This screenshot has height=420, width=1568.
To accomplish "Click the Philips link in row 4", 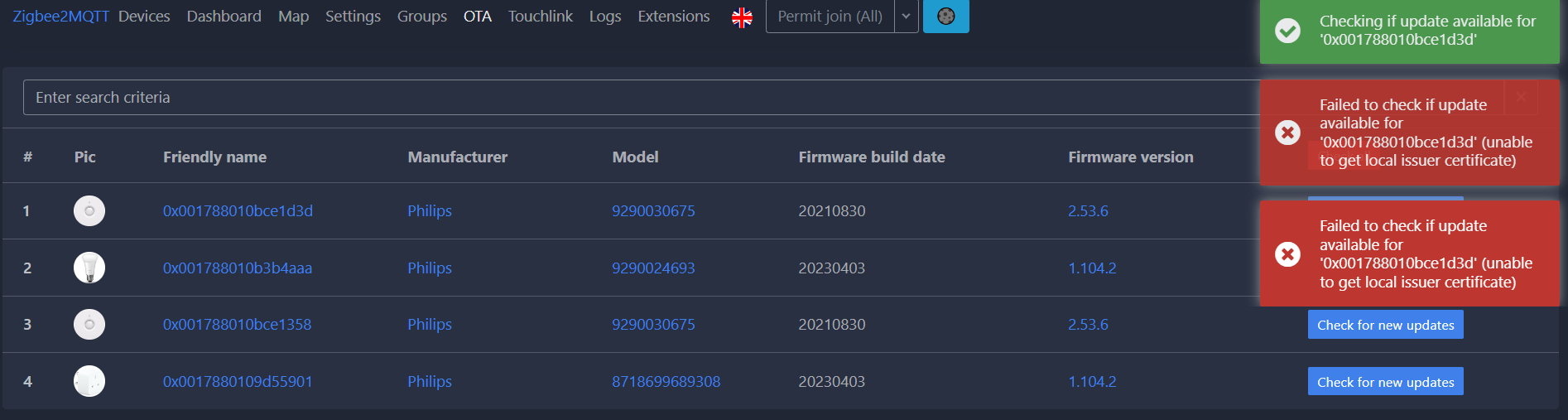I will (x=430, y=381).
